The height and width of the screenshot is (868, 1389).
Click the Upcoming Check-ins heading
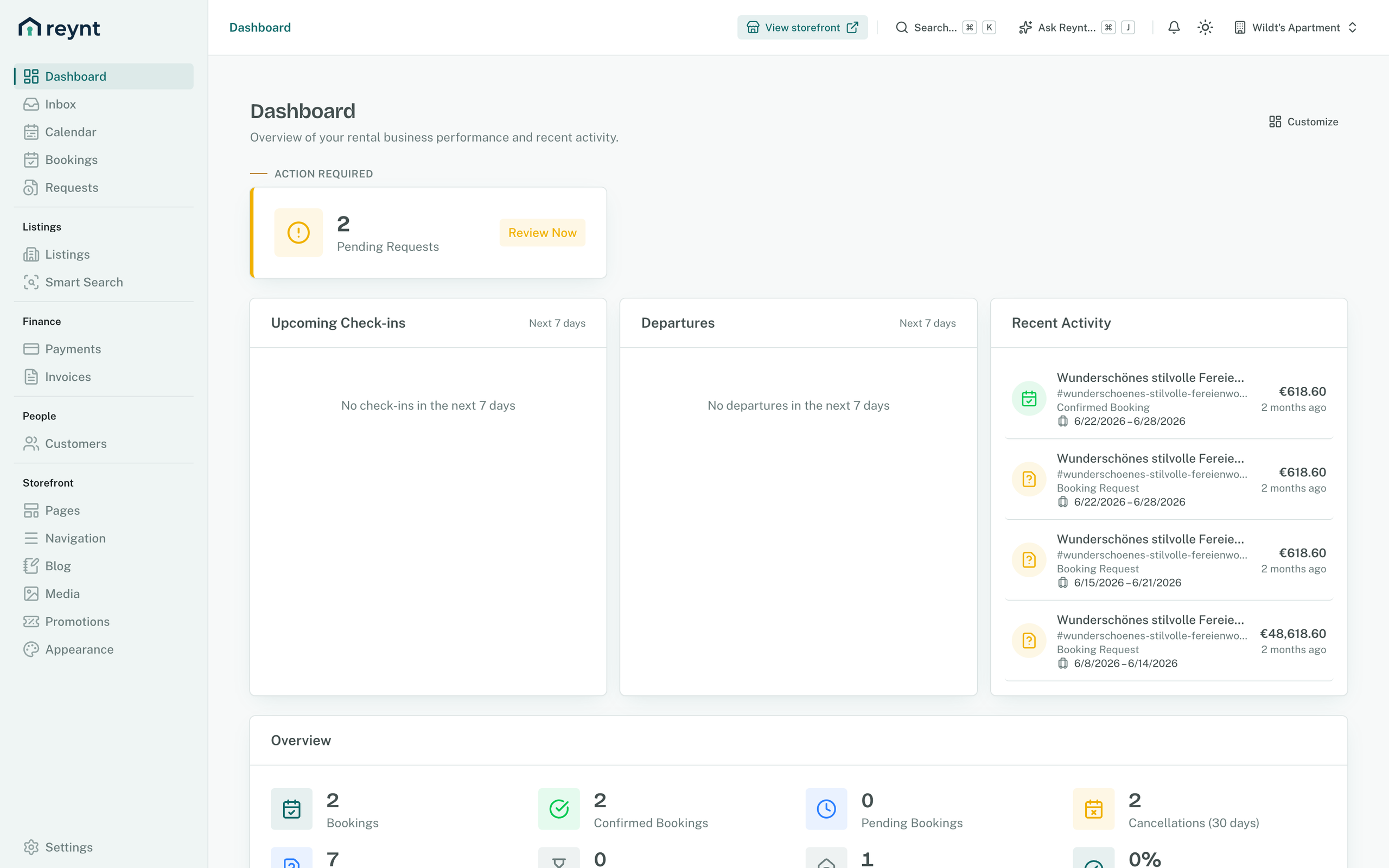coord(338,323)
